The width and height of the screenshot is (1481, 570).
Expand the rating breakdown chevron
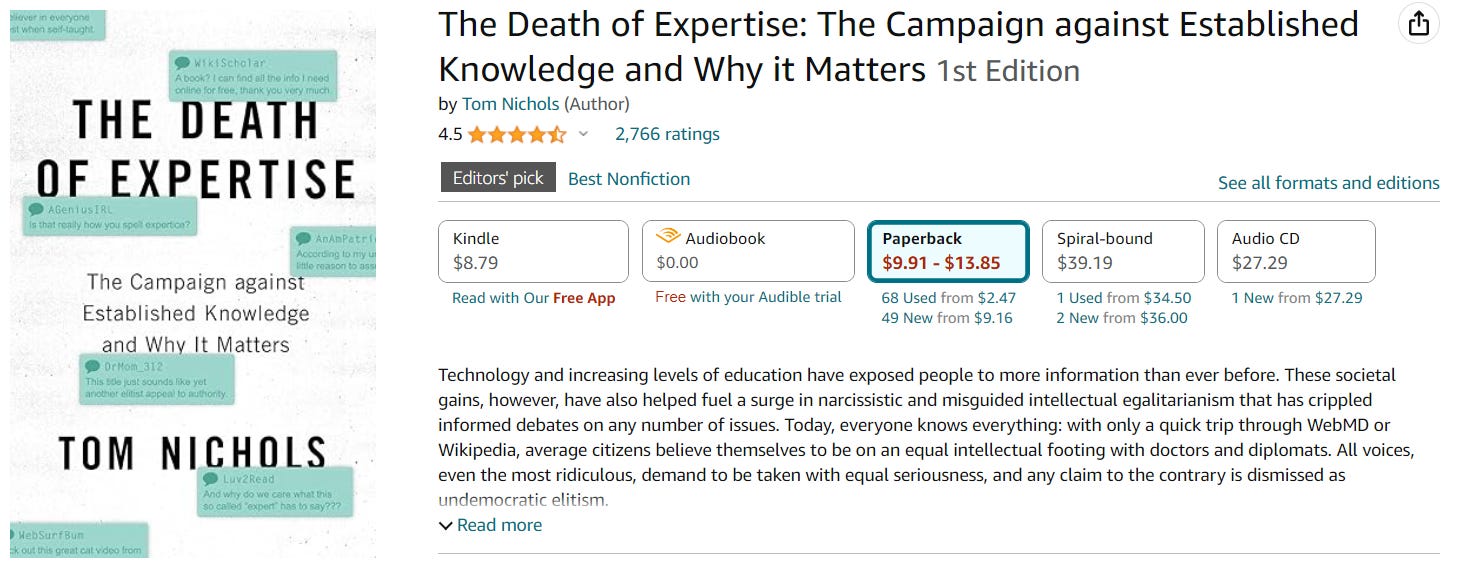pos(584,134)
